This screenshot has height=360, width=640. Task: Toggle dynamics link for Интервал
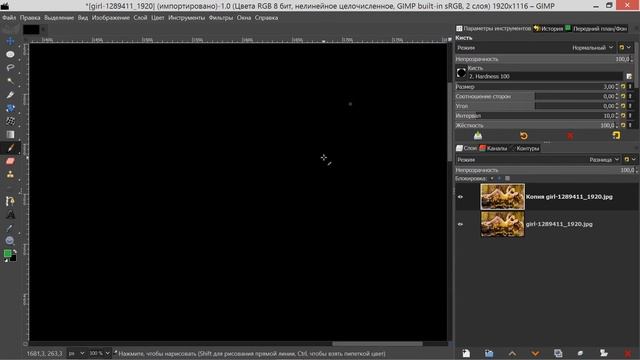coord(630,116)
